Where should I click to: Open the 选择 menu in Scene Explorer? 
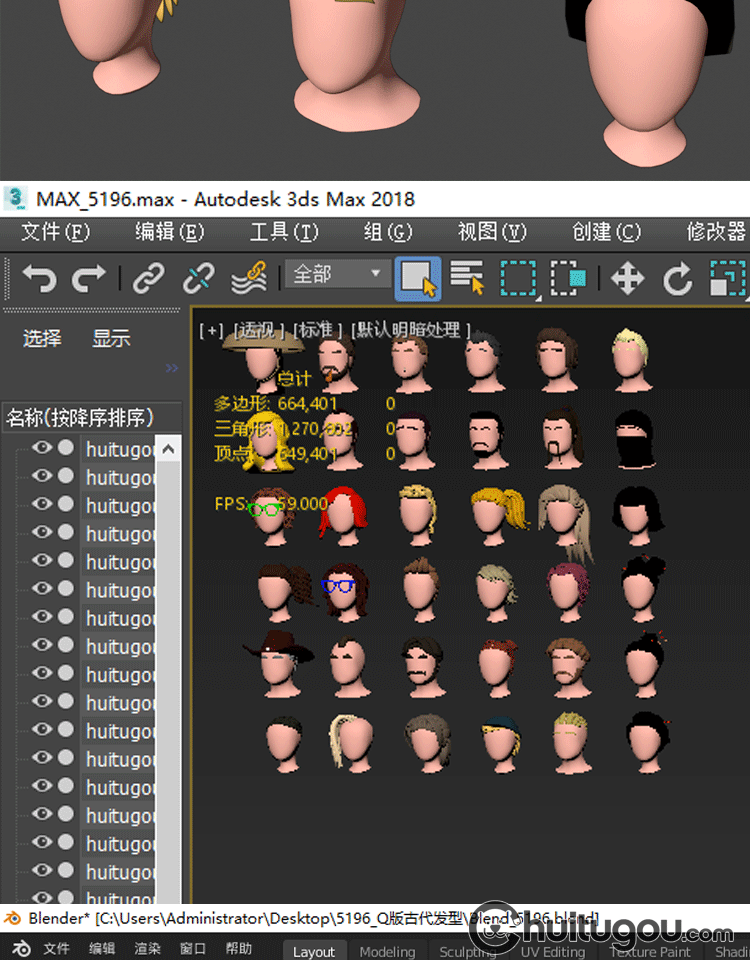click(x=42, y=338)
